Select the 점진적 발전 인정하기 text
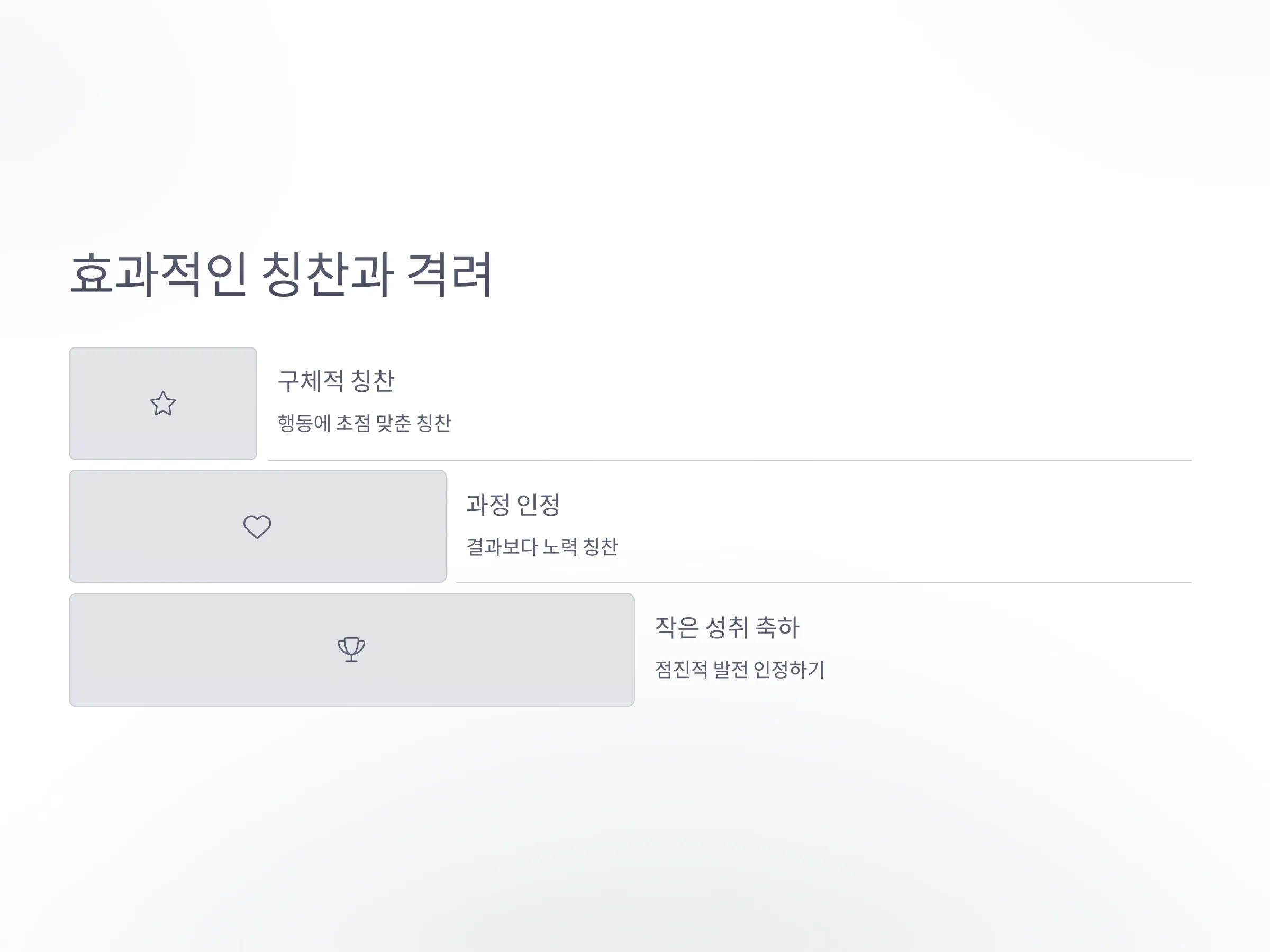Image resolution: width=1270 pixels, height=952 pixels. (x=739, y=669)
